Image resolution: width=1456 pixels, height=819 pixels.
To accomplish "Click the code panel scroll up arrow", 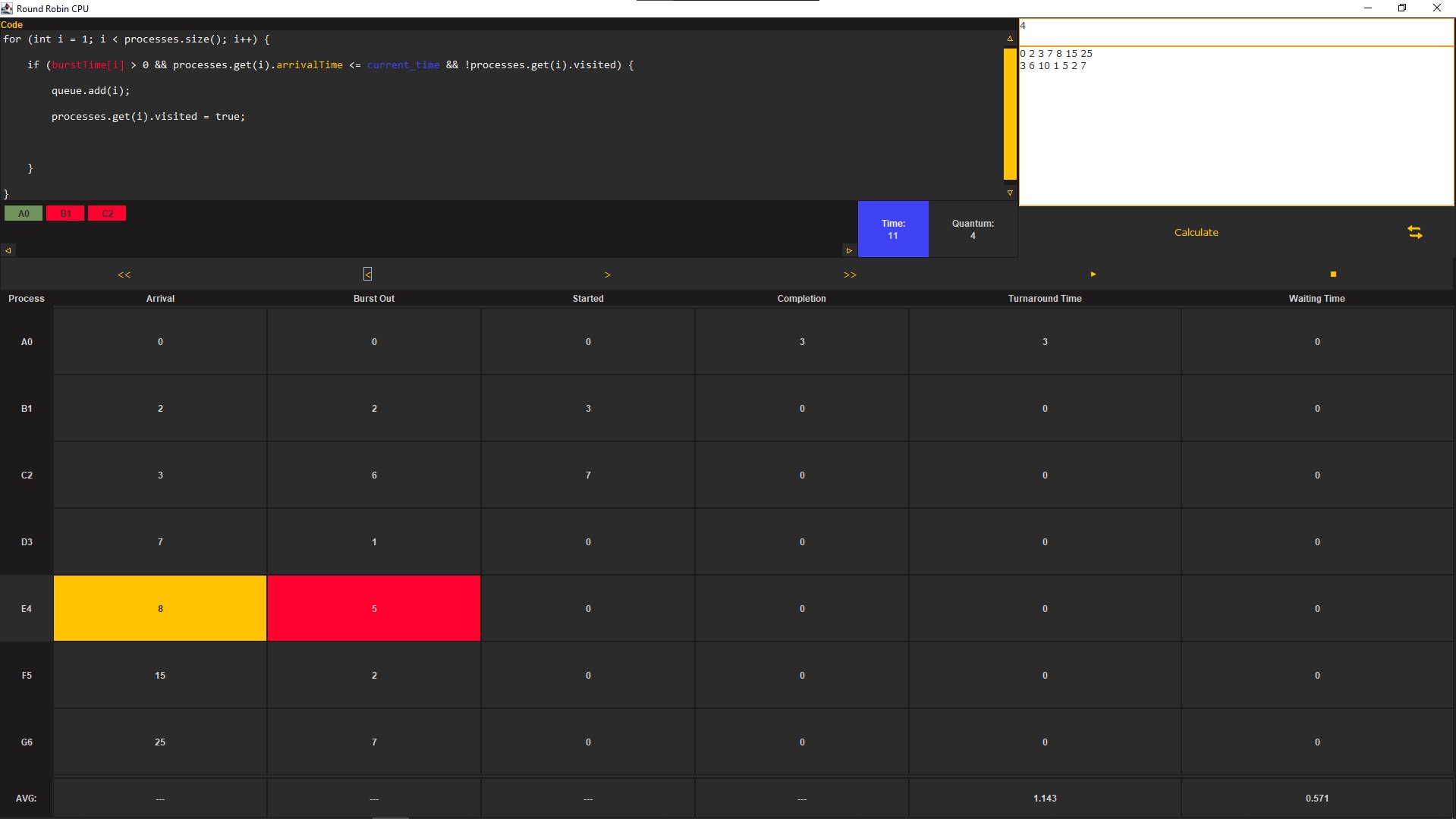I will [x=1010, y=39].
